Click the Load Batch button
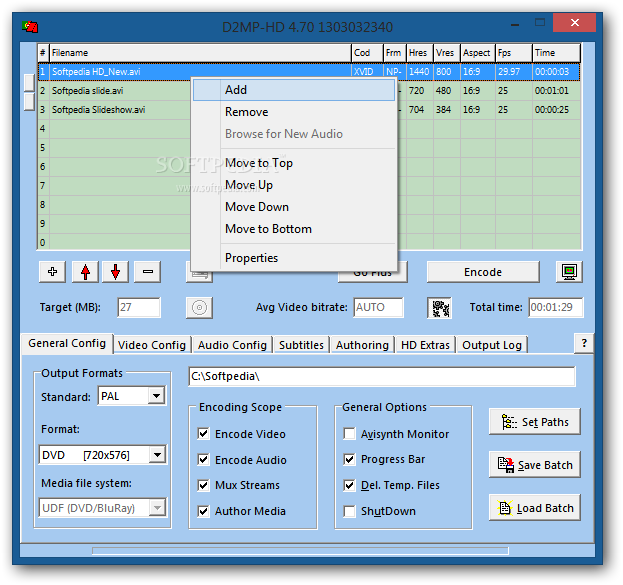The height and width of the screenshot is (585, 623). pyautogui.click(x=534, y=508)
